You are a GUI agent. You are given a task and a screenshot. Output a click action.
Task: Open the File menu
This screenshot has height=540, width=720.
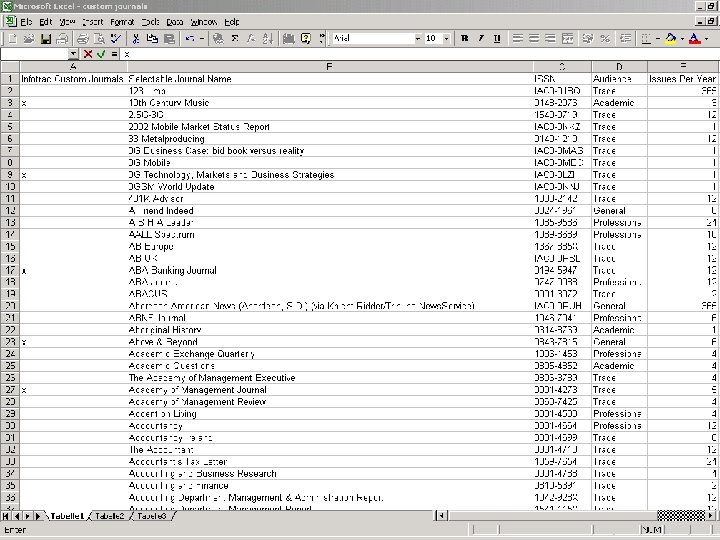26,22
